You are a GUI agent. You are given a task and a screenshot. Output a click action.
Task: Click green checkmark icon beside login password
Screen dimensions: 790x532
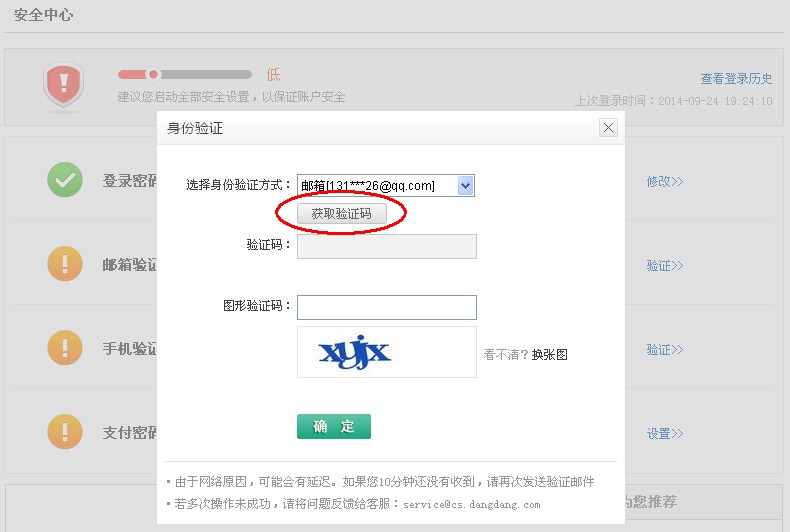tap(65, 180)
